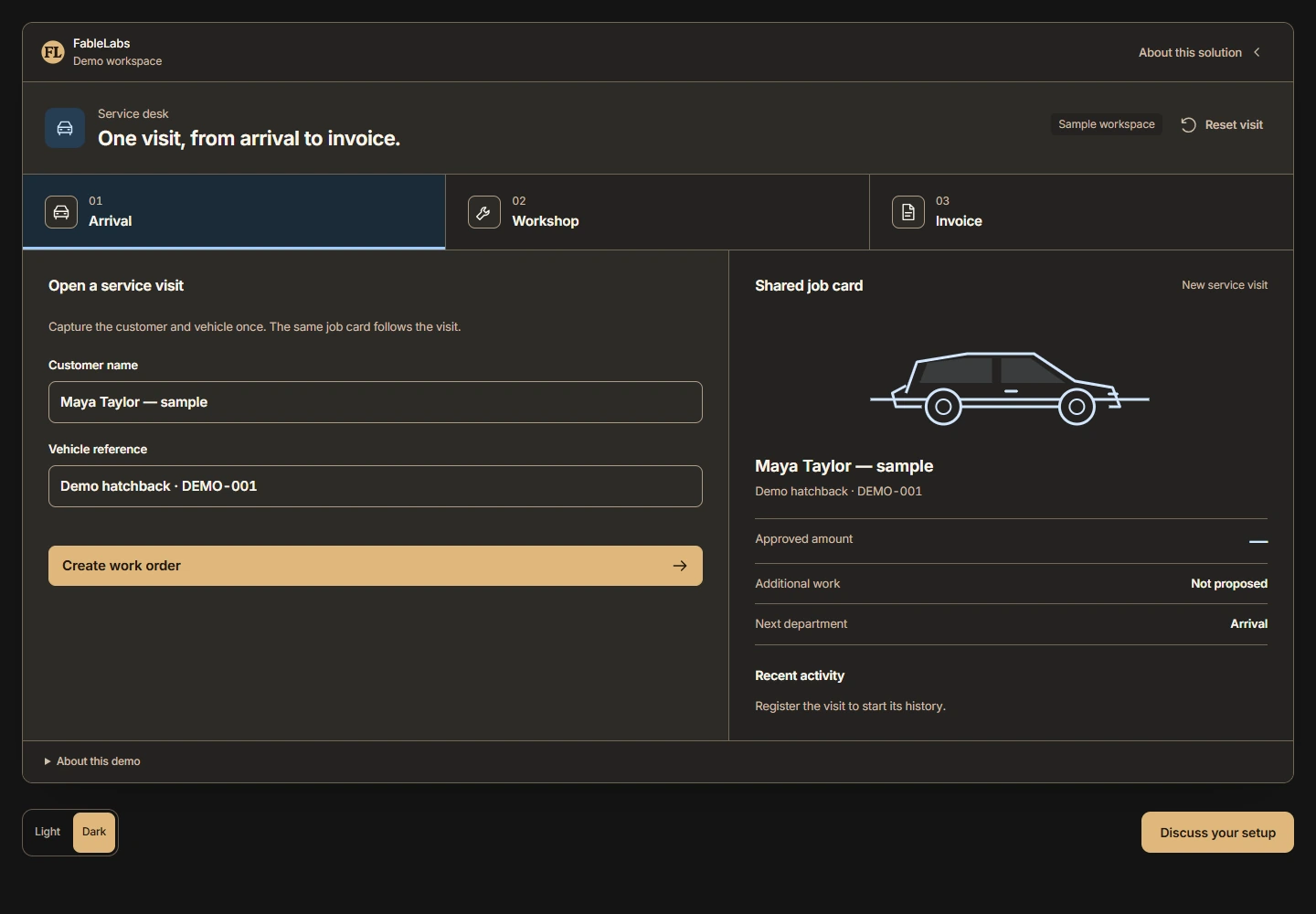Click the Open a service visit heading
1316x914 pixels.
[116, 286]
